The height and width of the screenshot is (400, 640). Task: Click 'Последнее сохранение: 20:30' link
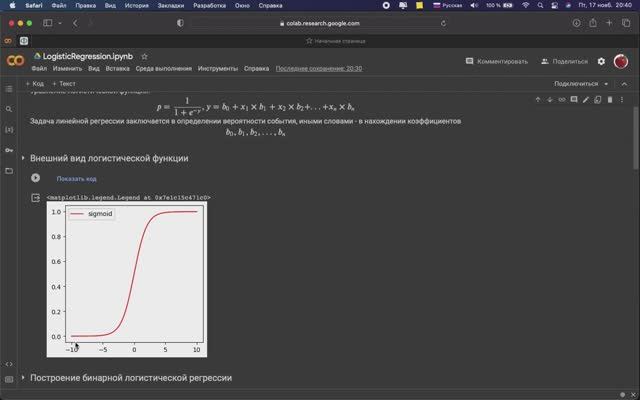point(319,69)
